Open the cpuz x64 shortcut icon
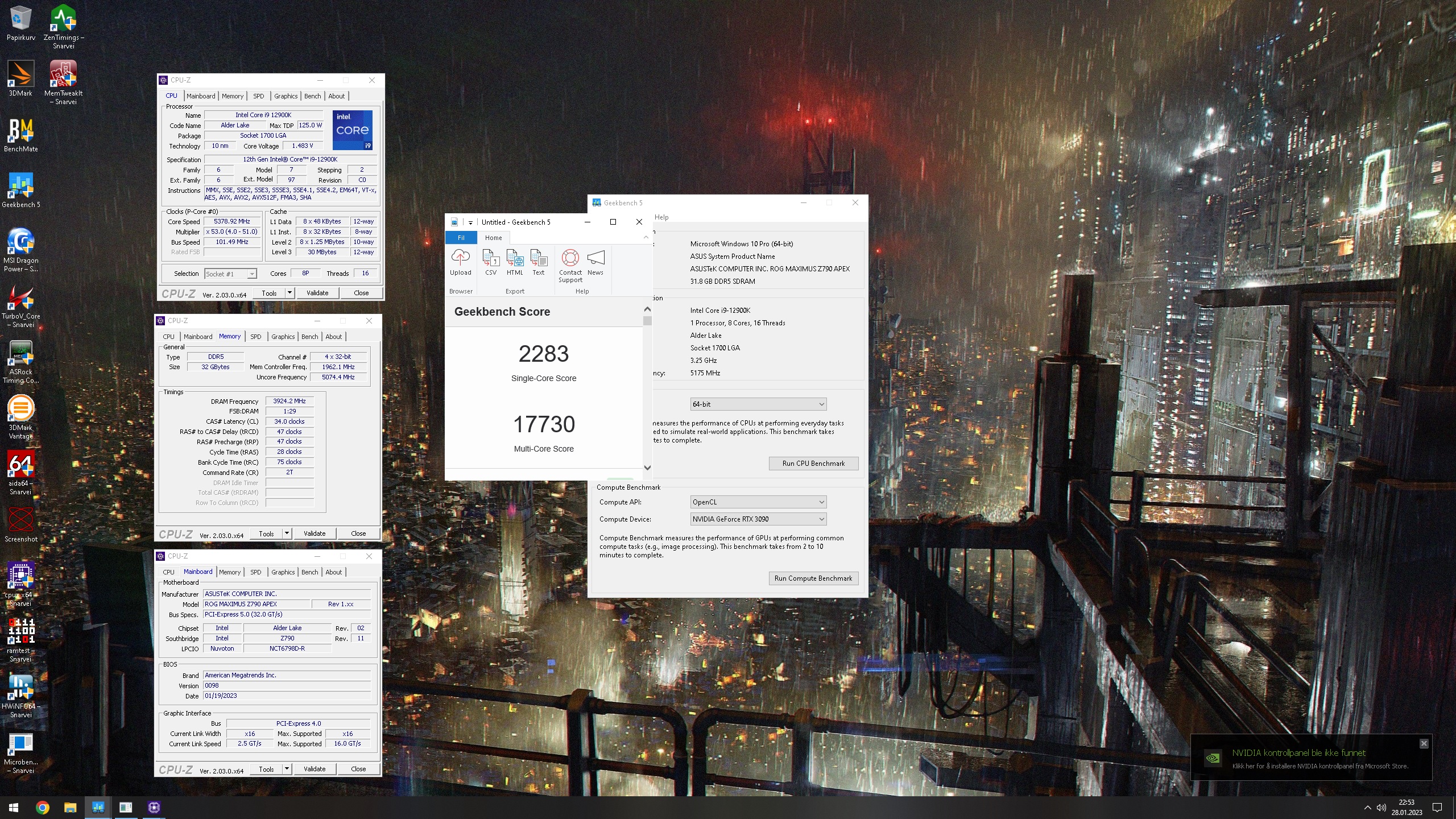This screenshot has height=819, width=1456. click(21, 585)
